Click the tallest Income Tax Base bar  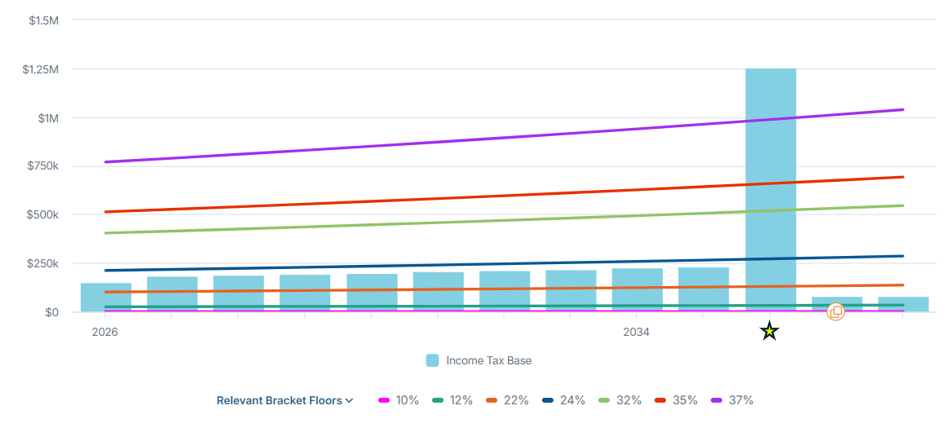770,190
